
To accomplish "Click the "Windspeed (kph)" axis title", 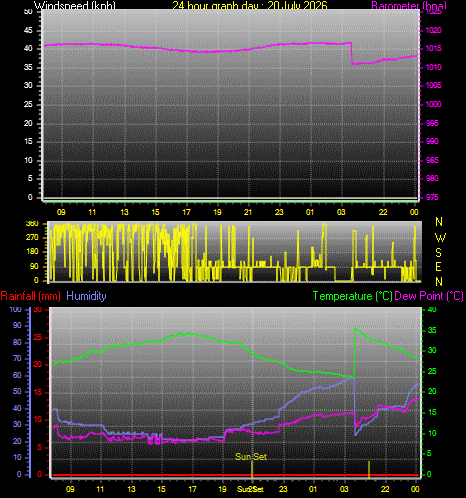I will click(x=75, y=5).
